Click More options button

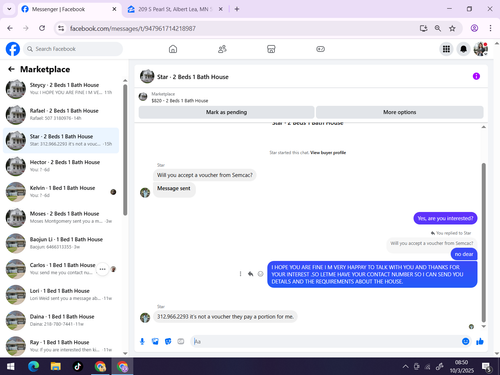pos(399,112)
